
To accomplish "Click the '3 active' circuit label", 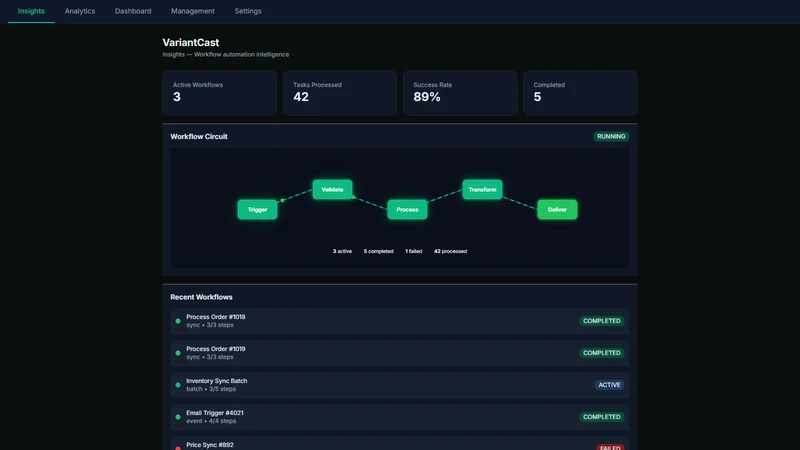I will tap(342, 251).
